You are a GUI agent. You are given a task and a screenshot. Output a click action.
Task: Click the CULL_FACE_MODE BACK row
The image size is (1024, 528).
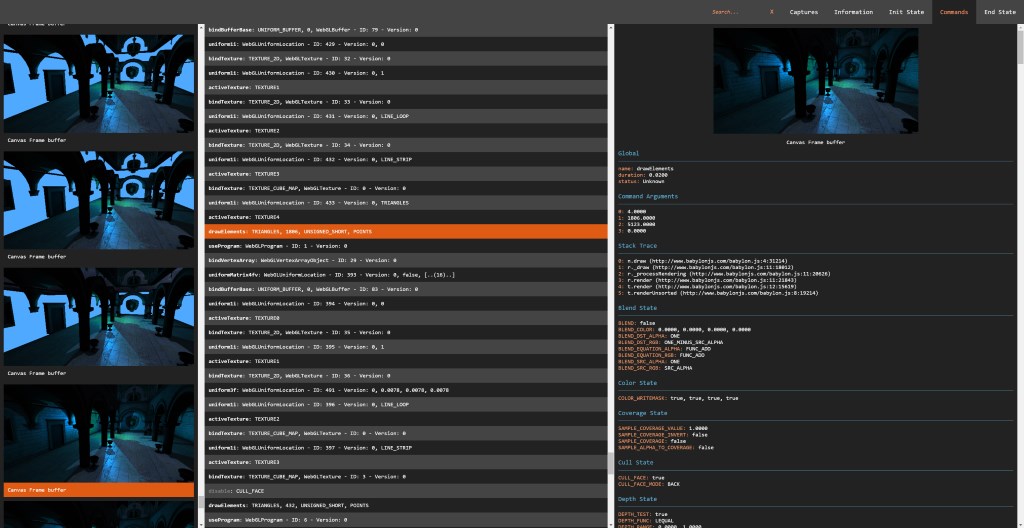coord(649,484)
